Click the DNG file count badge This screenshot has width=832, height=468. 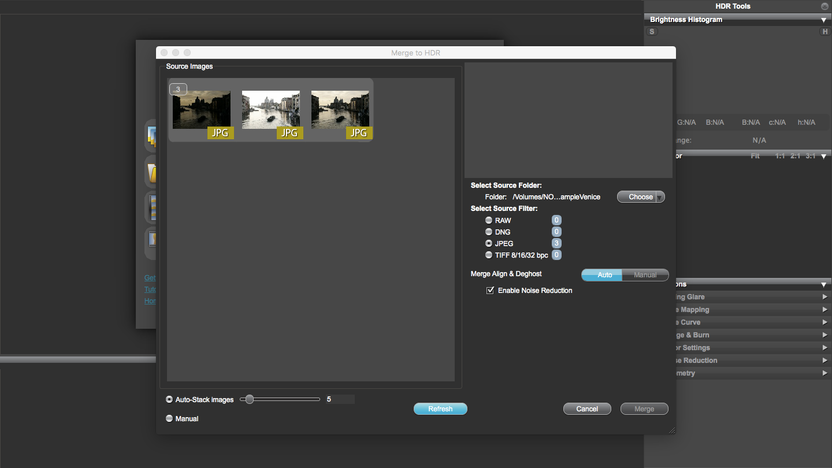point(556,232)
